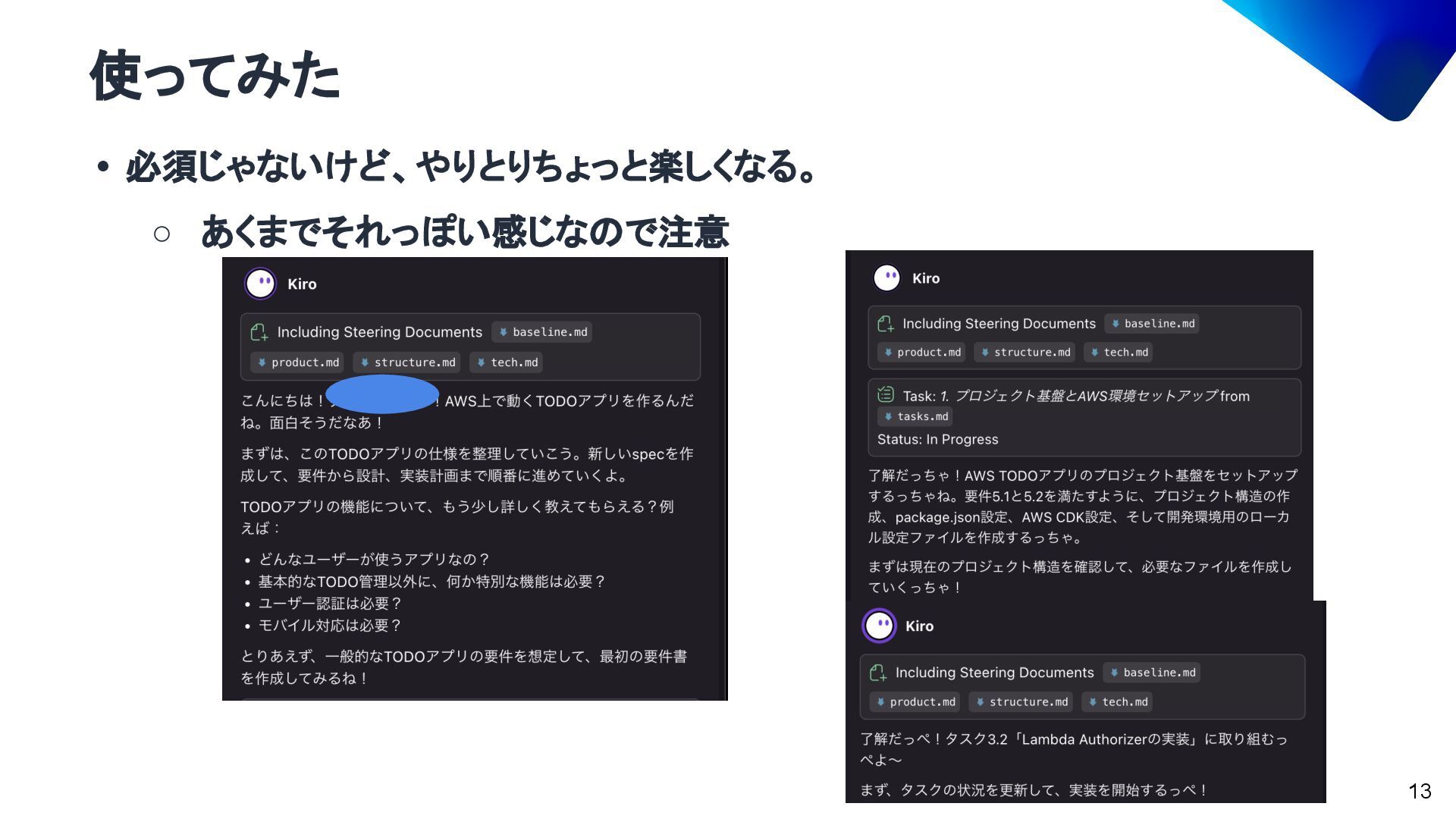Click the blue oval covering the name
Image resolution: width=1456 pixels, height=819 pixels.
pyautogui.click(x=382, y=394)
